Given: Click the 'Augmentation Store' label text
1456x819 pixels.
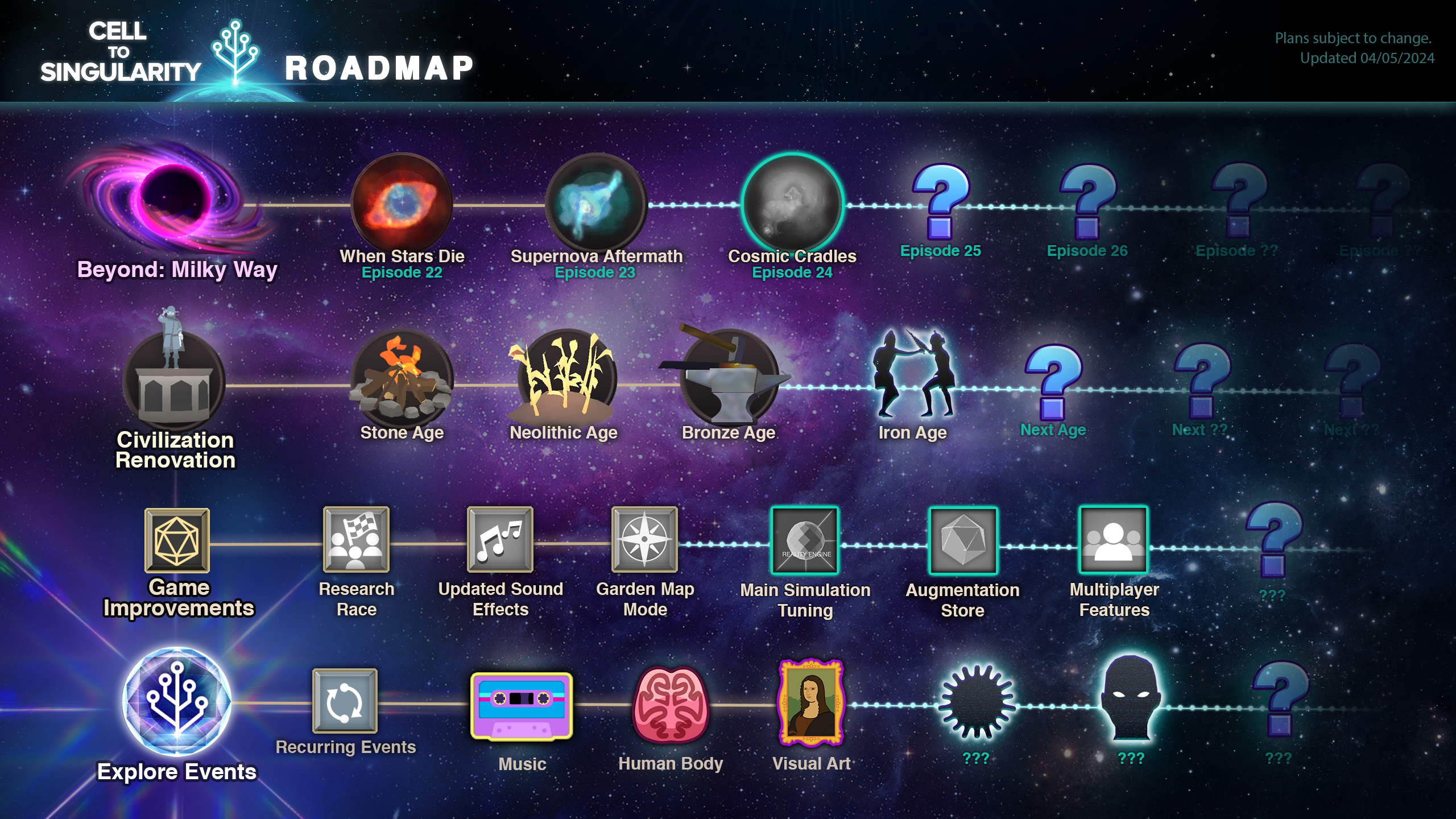Looking at the screenshot, I should [962, 600].
